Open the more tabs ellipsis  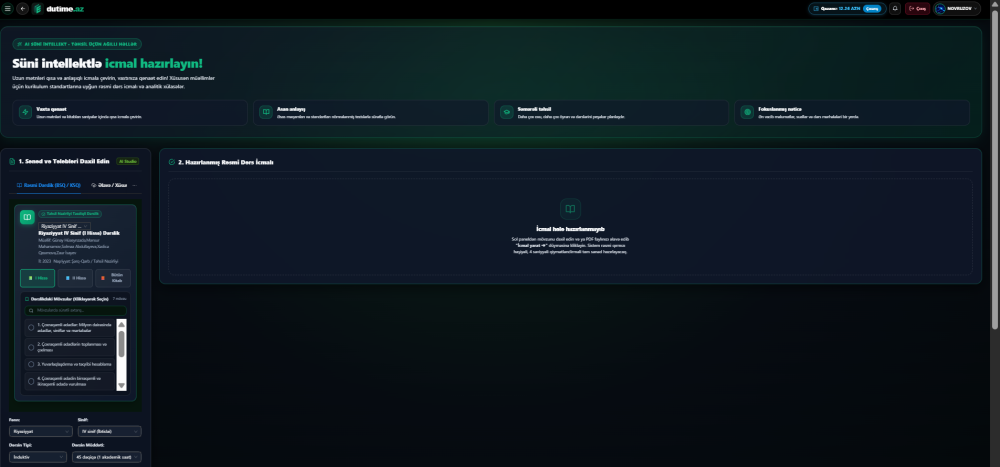click(x=135, y=185)
